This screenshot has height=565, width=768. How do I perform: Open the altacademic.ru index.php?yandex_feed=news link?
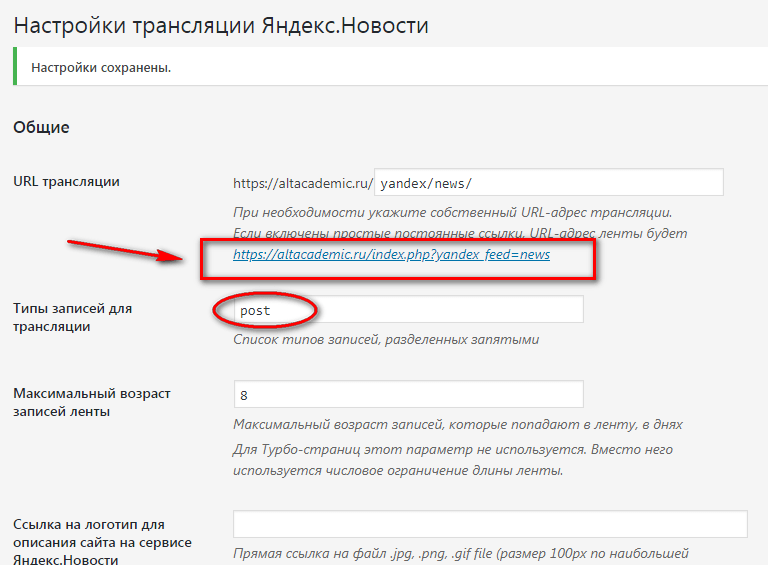(391, 255)
